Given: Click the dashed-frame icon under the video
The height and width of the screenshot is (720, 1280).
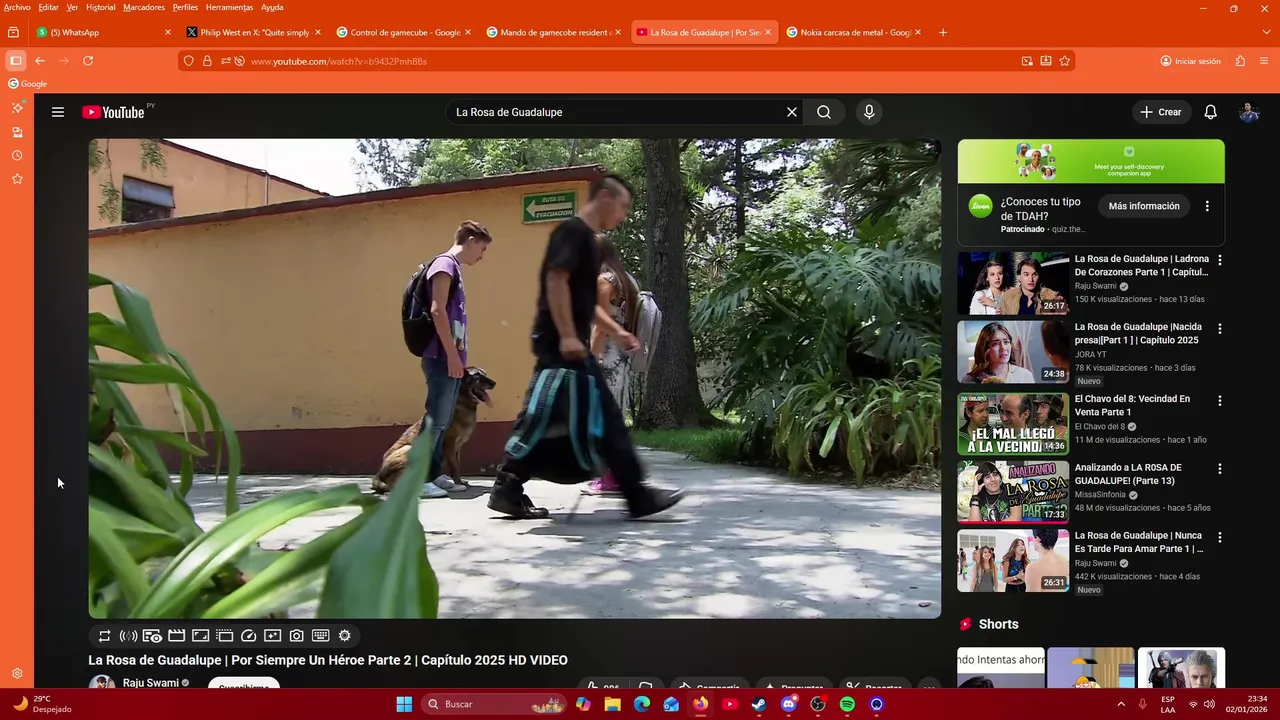Looking at the screenshot, I should (x=224, y=636).
